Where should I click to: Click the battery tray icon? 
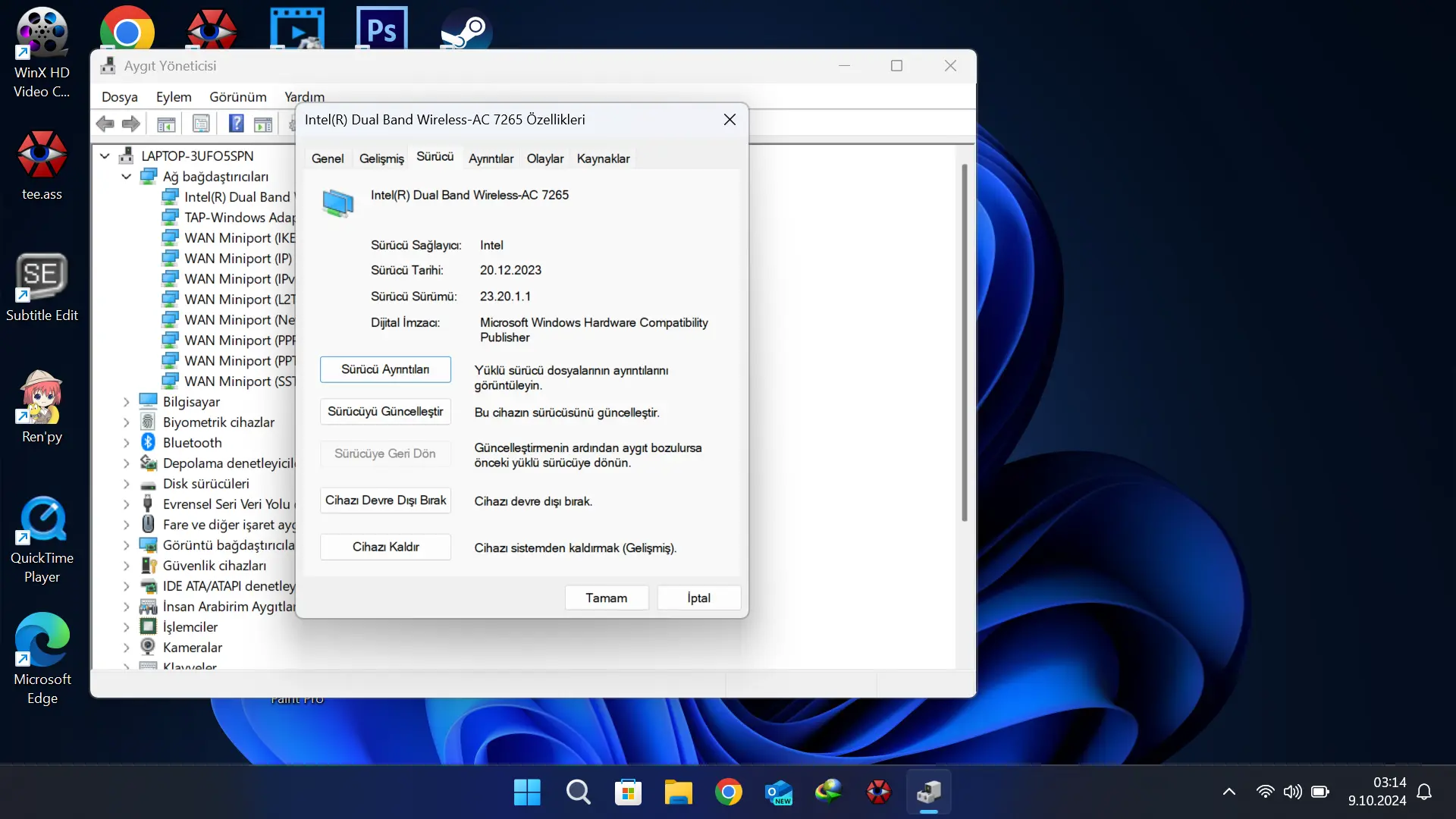point(1320,792)
